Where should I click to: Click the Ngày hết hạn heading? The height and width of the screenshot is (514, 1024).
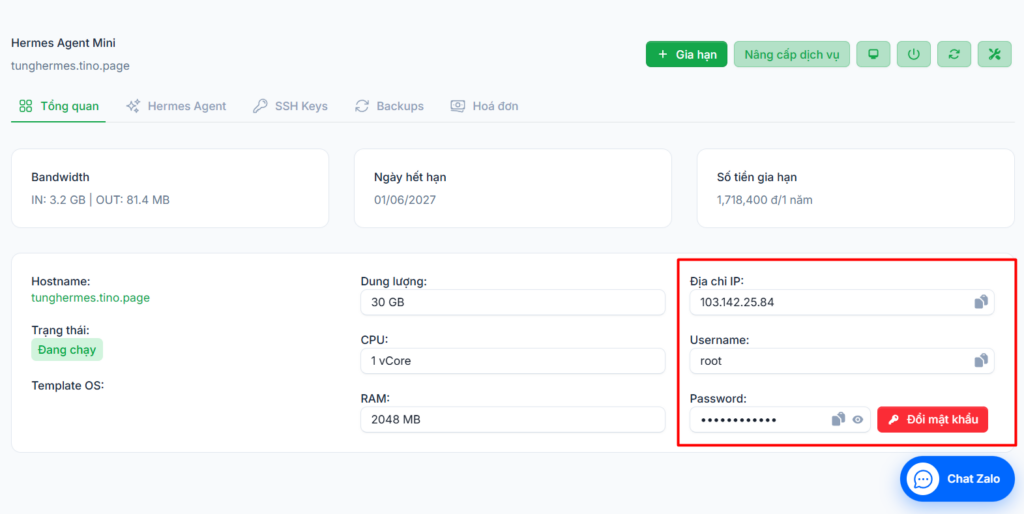tap(410, 177)
